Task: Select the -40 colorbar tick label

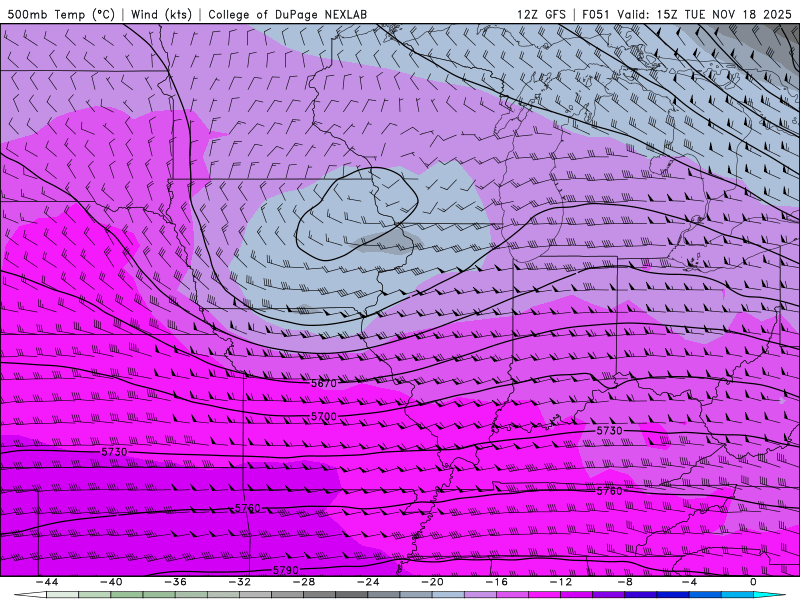Action: [111, 582]
